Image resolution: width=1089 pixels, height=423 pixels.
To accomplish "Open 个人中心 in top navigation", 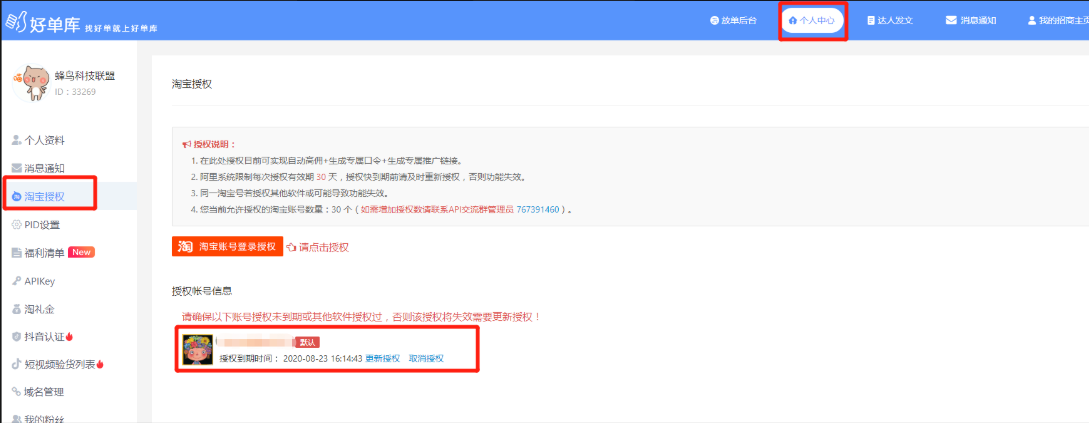I will click(x=812, y=21).
